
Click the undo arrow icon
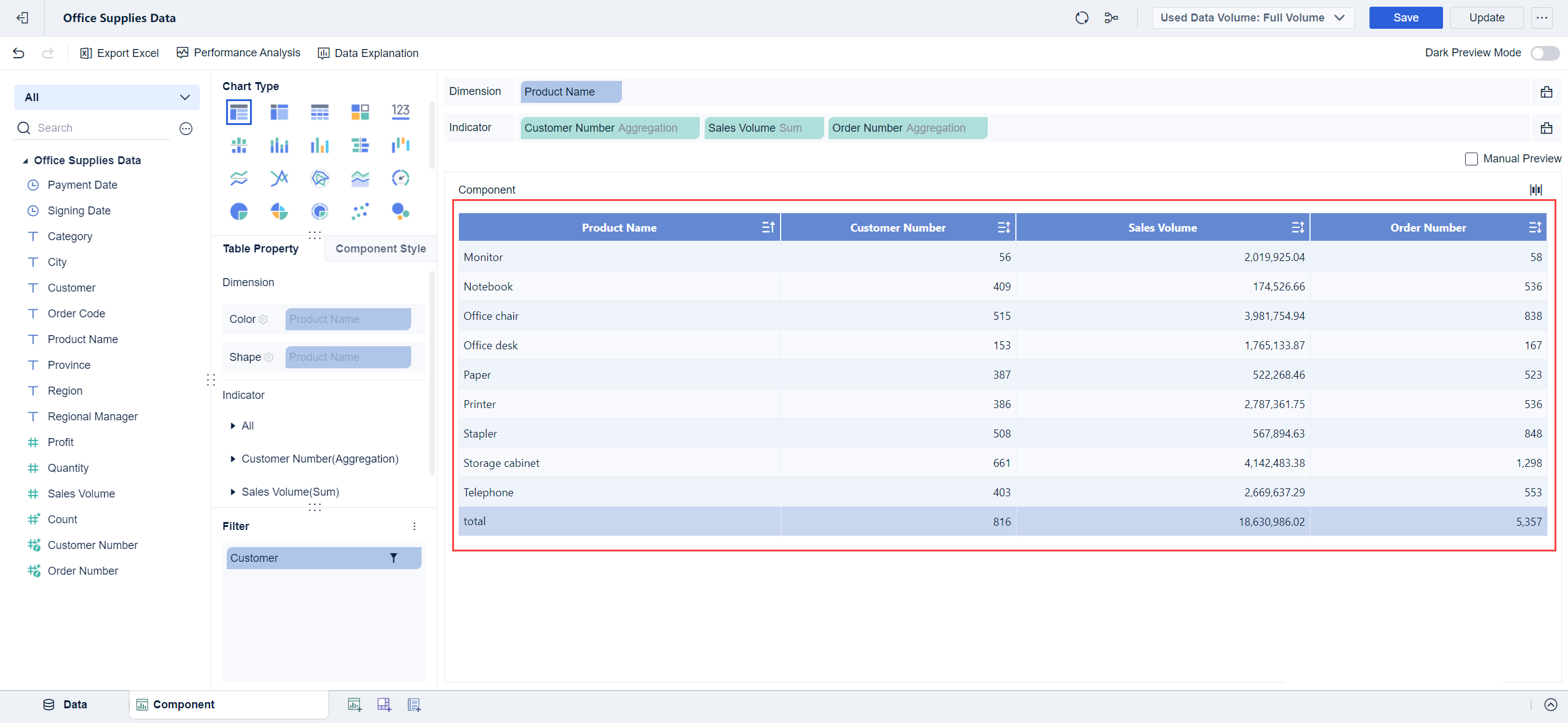pos(18,53)
